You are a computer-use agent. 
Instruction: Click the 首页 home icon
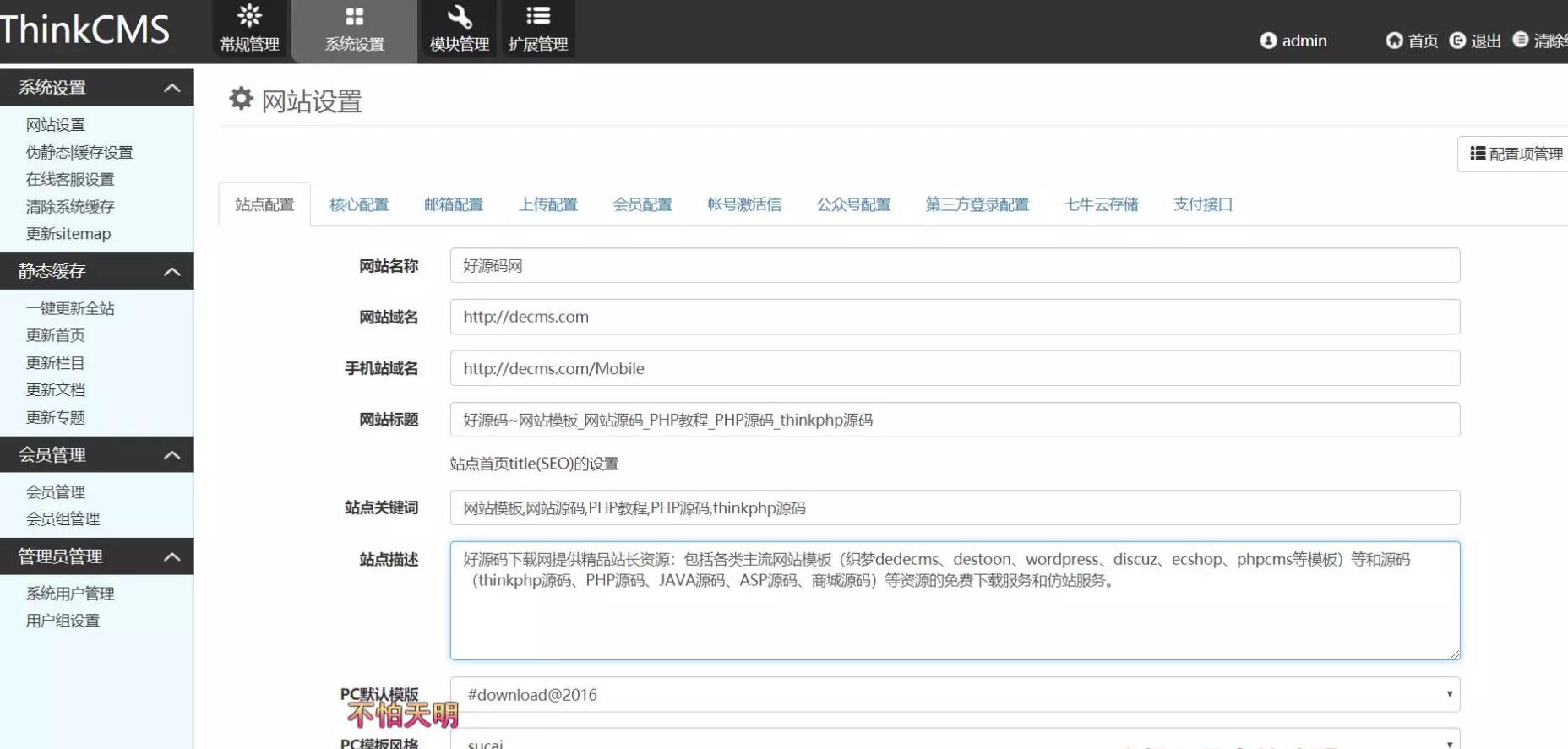click(x=1394, y=41)
